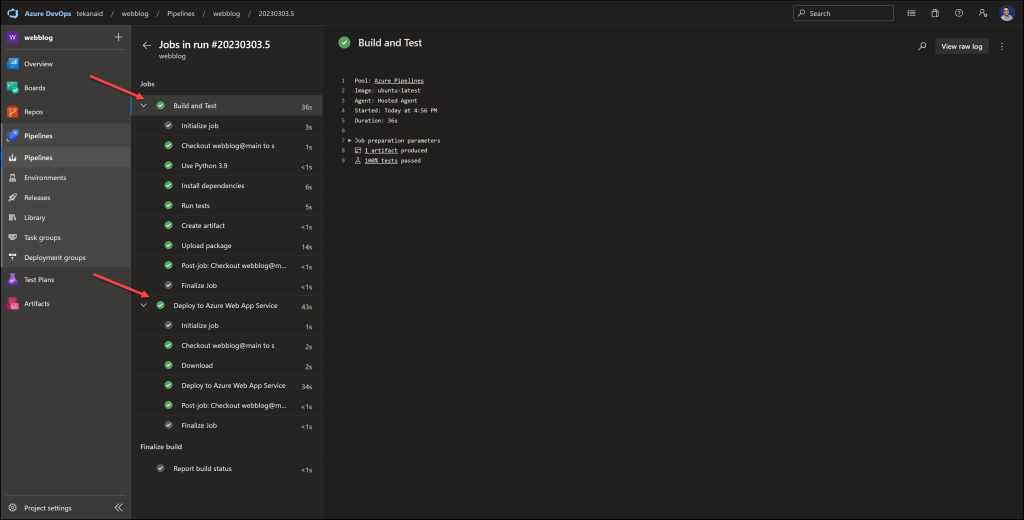
Task: Click 20230303.5 in the breadcrumb
Action: [276, 13]
